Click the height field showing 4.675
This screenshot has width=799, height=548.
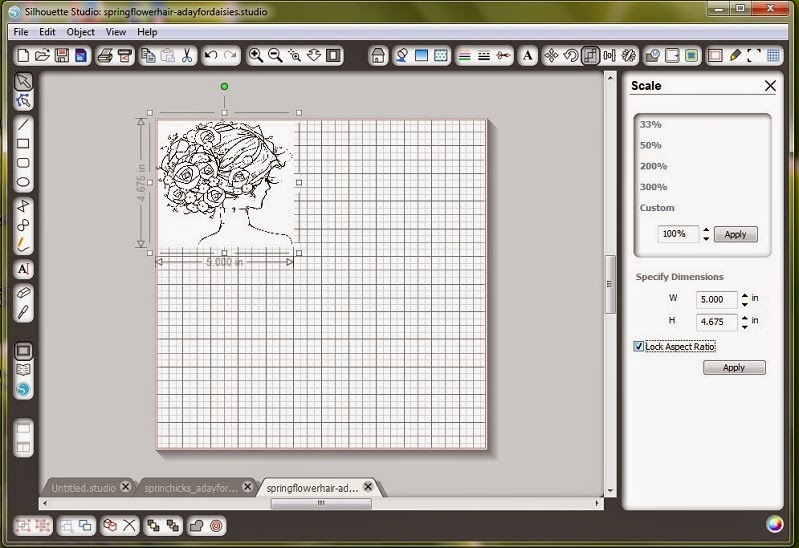[x=716, y=322]
